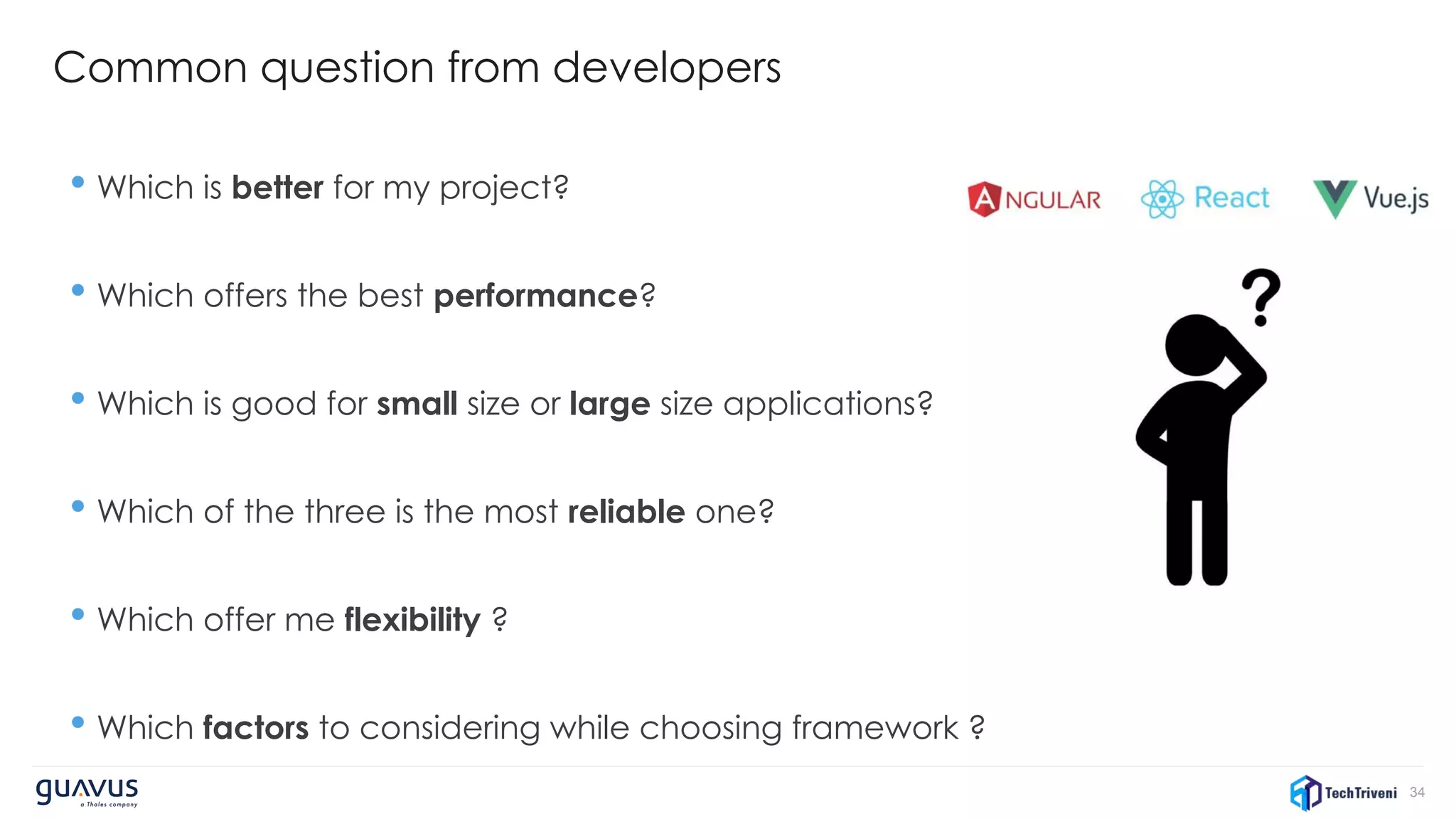Click the React atom logo
Image resolution: width=1456 pixels, height=819 pixels.
tap(1162, 199)
